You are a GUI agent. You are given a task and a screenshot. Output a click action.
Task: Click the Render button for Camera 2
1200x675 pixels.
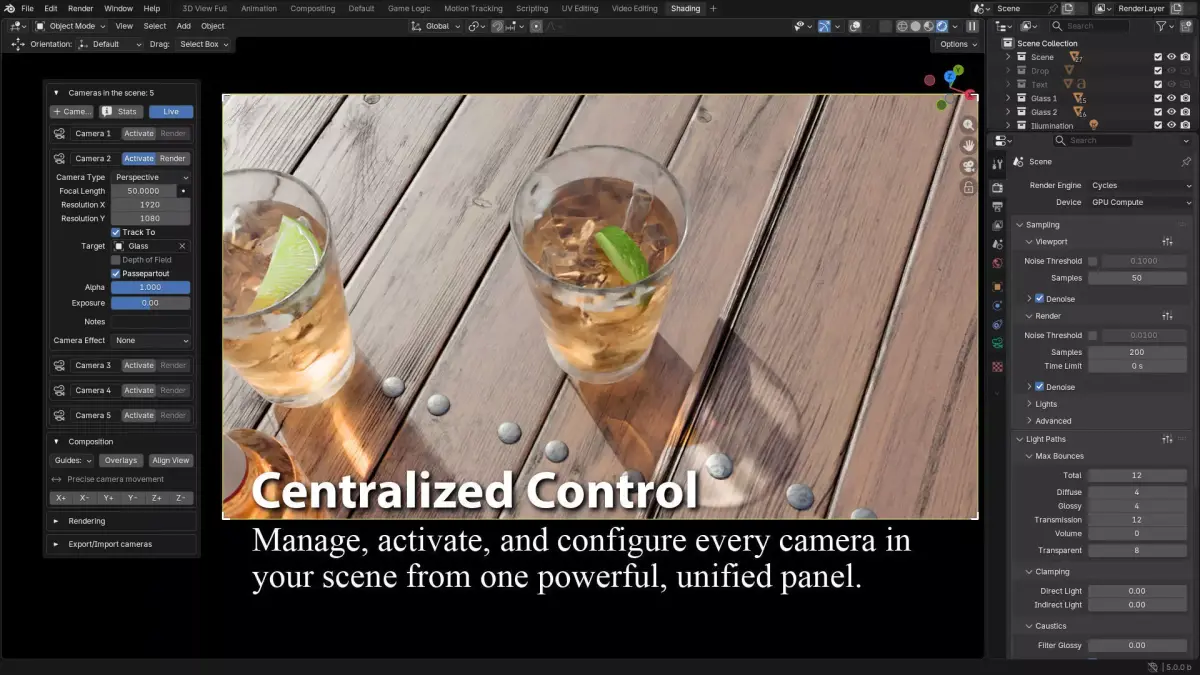[173, 158]
